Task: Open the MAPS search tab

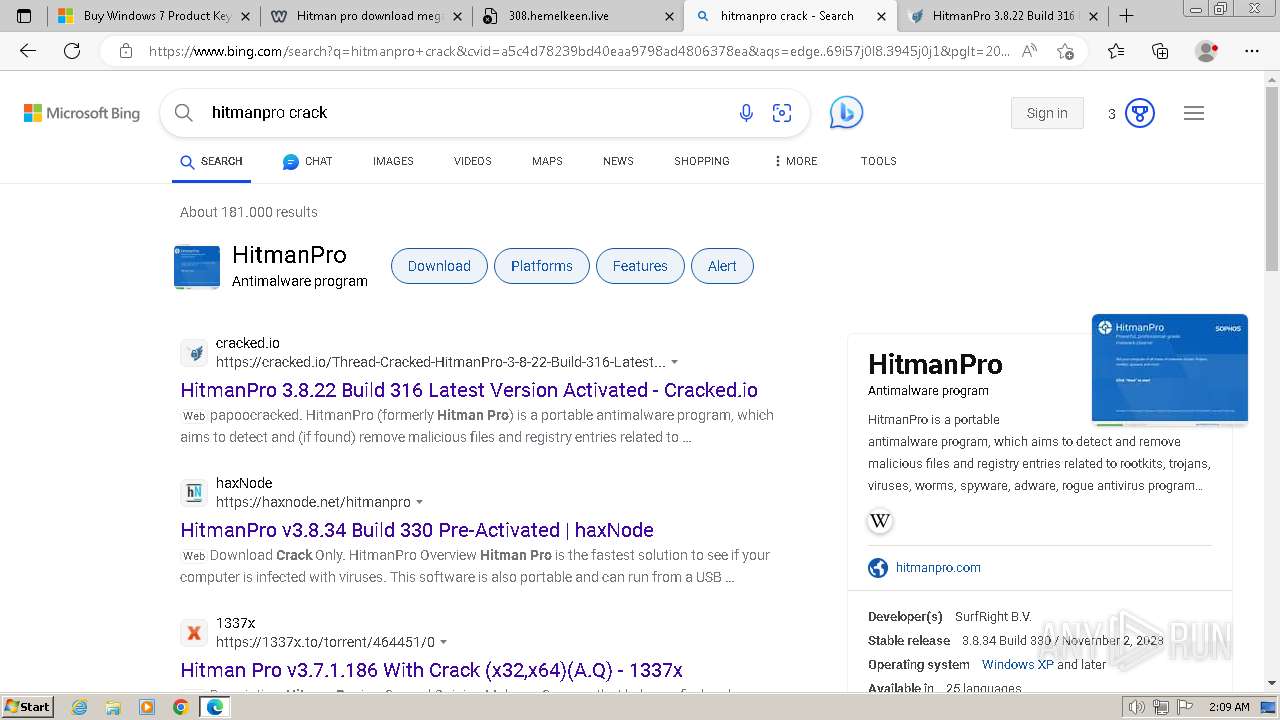Action: tap(547, 161)
